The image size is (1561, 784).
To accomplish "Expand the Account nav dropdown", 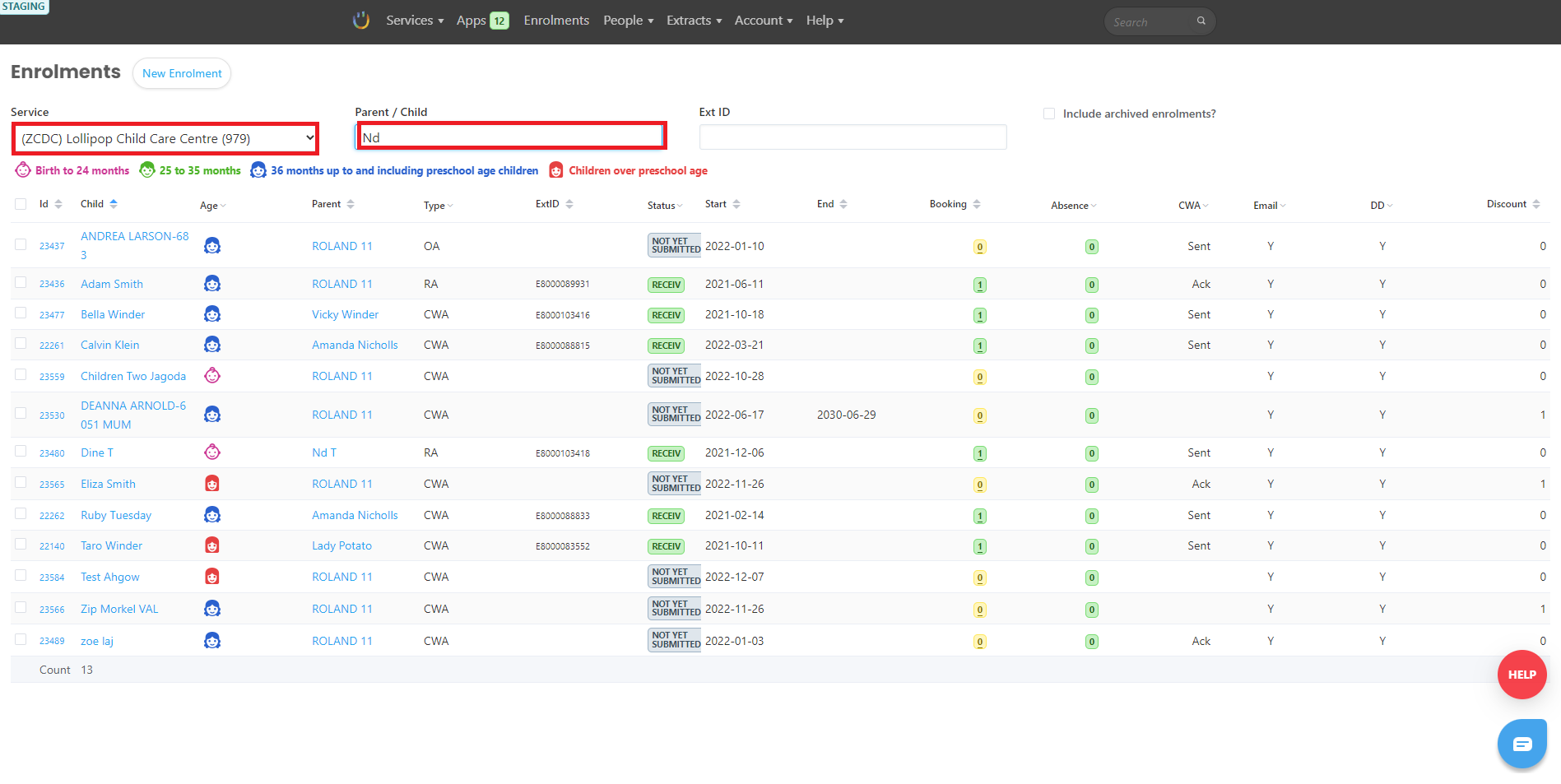I will coord(764,21).
